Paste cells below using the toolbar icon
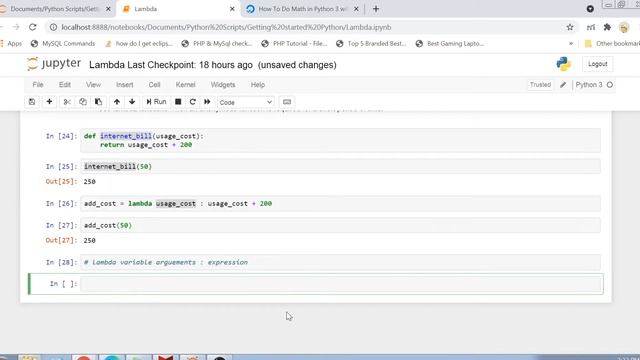 point(98,102)
